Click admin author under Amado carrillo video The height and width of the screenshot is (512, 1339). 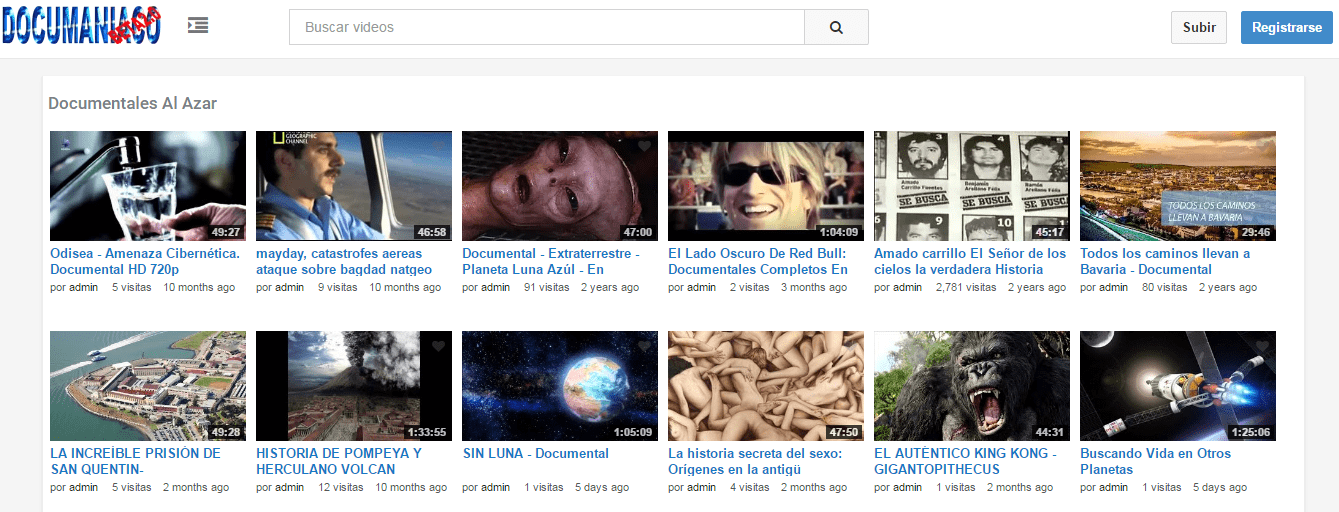coord(907,287)
